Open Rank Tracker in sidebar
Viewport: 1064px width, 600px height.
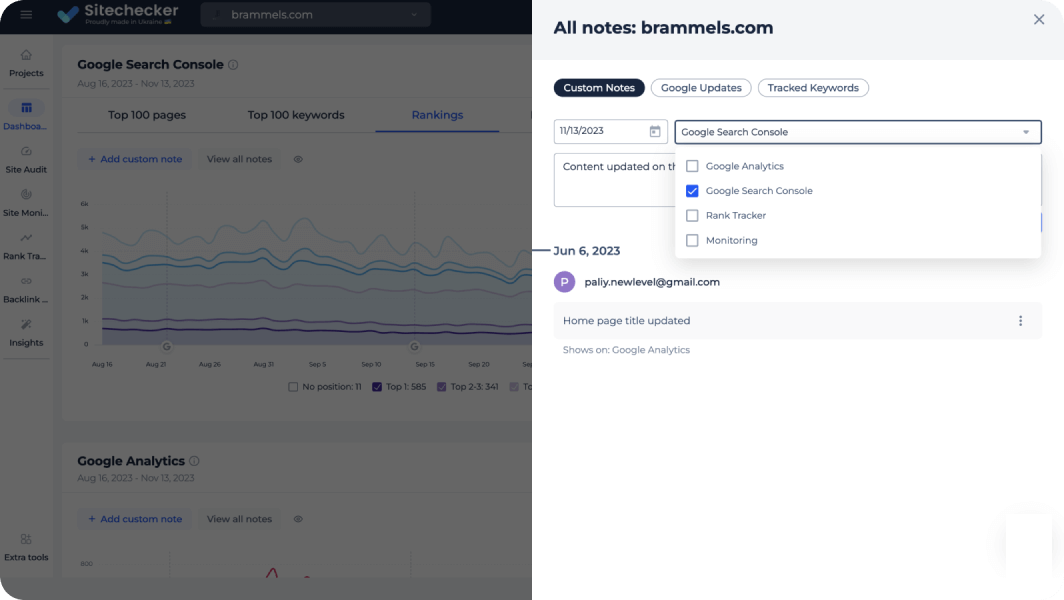26,246
